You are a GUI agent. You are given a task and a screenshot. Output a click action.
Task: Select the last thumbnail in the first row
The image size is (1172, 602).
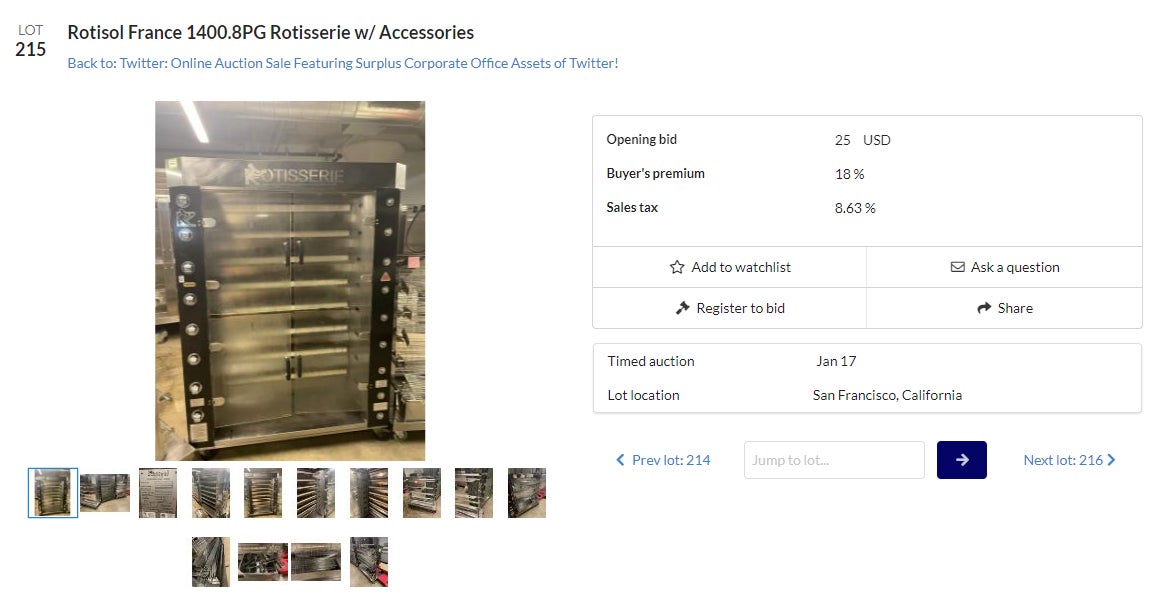point(527,493)
